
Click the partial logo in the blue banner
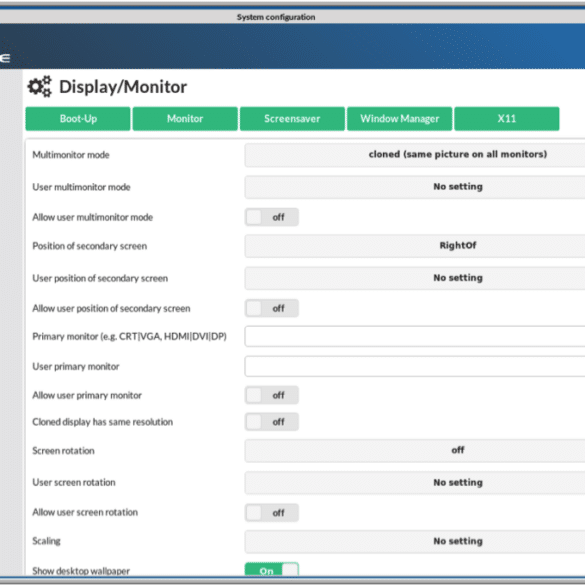tap(5, 58)
